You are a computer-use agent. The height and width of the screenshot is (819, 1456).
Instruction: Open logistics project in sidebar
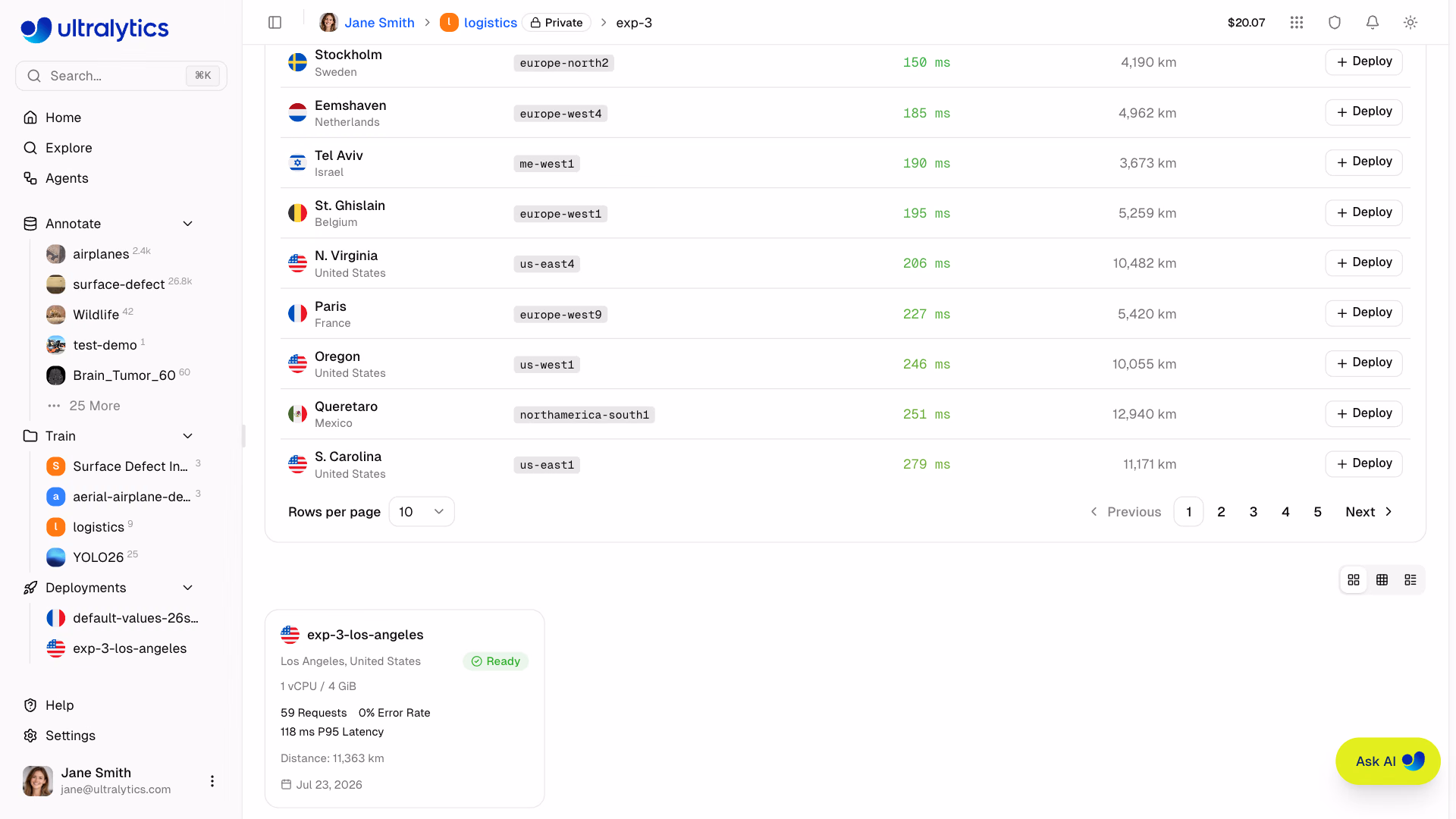coord(99,527)
